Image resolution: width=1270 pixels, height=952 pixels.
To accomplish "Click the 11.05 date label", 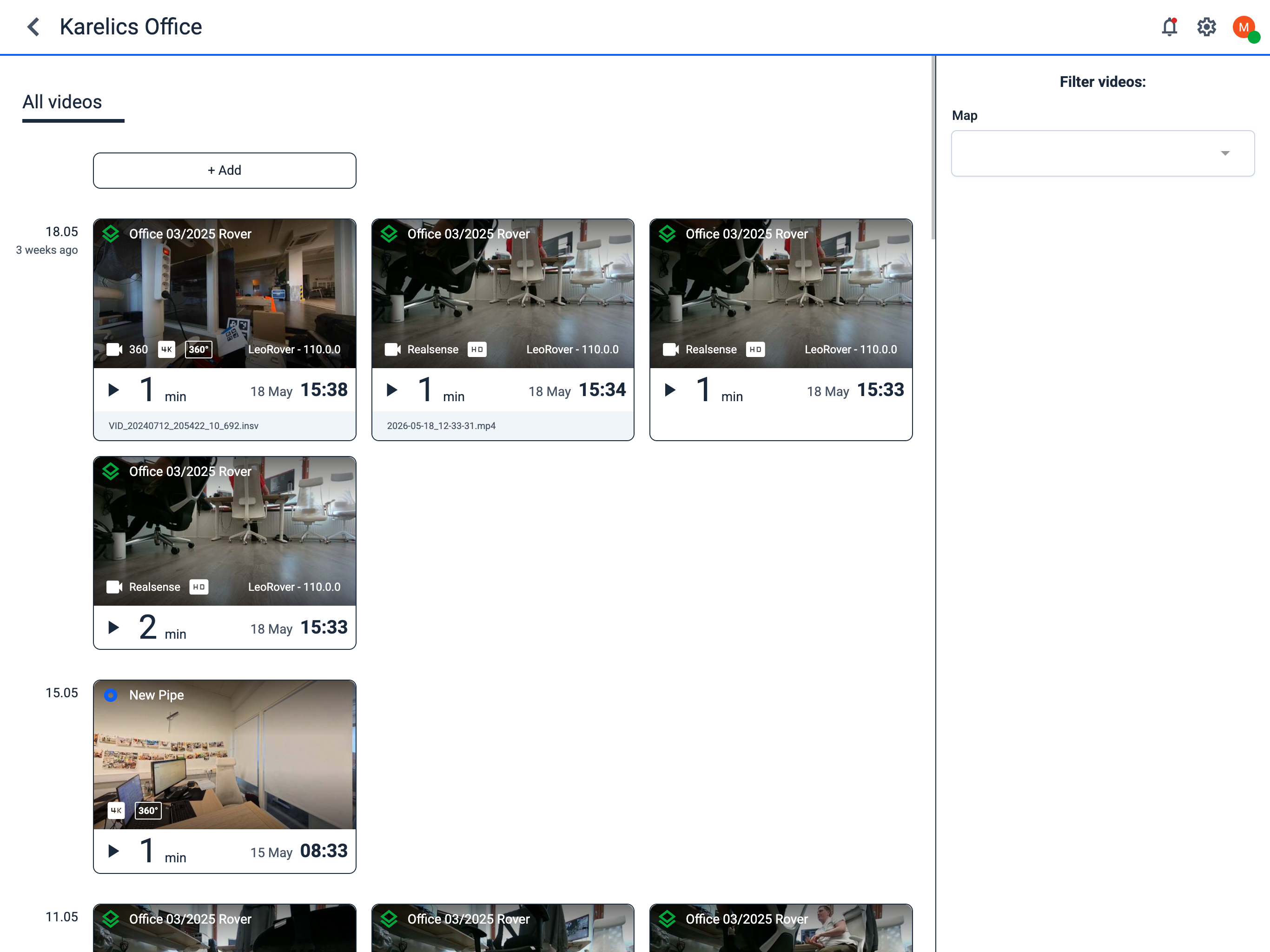I will pyautogui.click(x=61, y=917).
